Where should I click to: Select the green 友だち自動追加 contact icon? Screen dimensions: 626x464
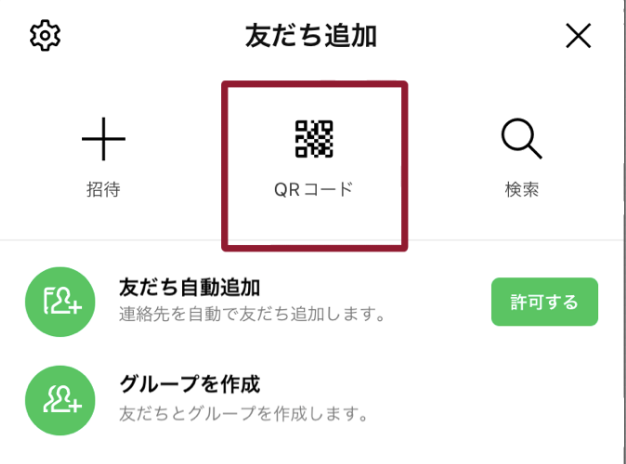(60, 302)
